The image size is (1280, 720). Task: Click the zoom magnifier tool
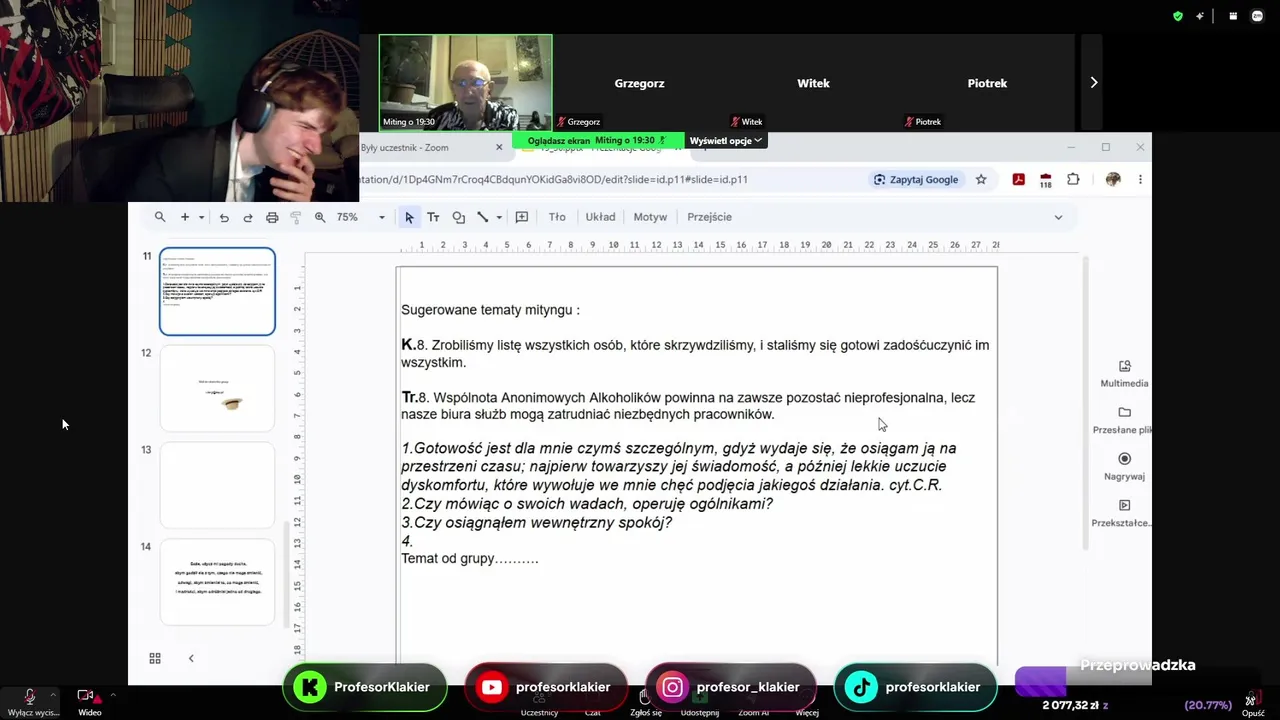[x=320, y=217]
